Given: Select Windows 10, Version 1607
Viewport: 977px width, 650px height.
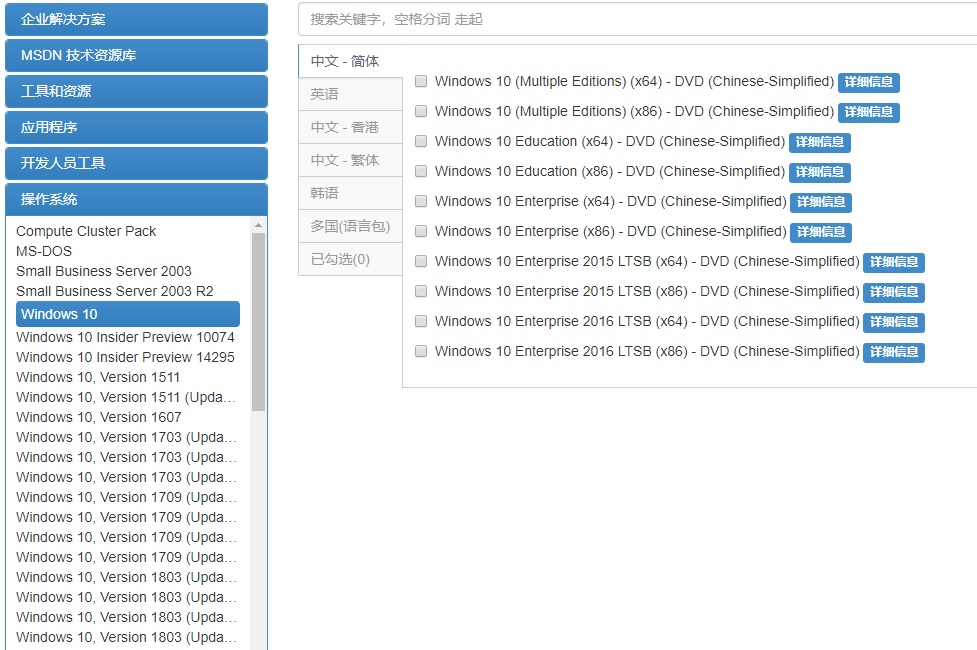Looking at the screenshot, I should [x=99, y=417].
